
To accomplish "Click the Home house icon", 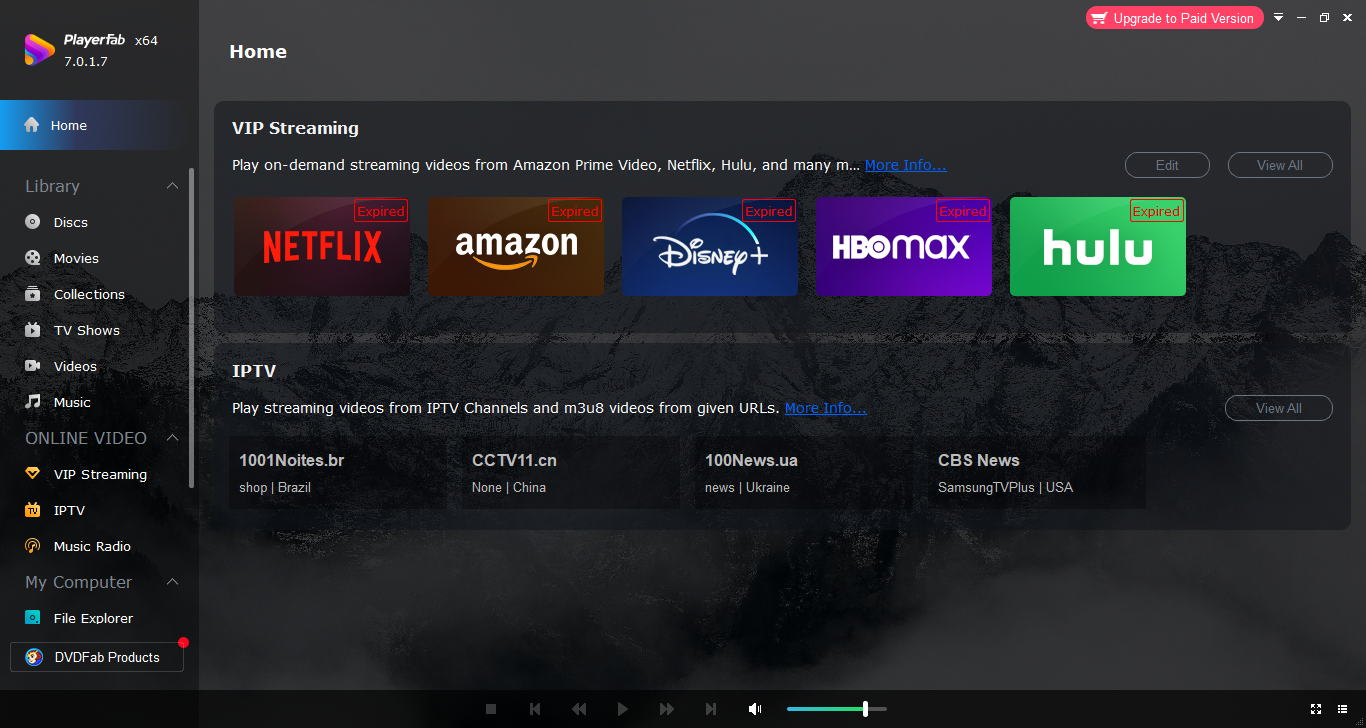I will (x=32, y=125).
